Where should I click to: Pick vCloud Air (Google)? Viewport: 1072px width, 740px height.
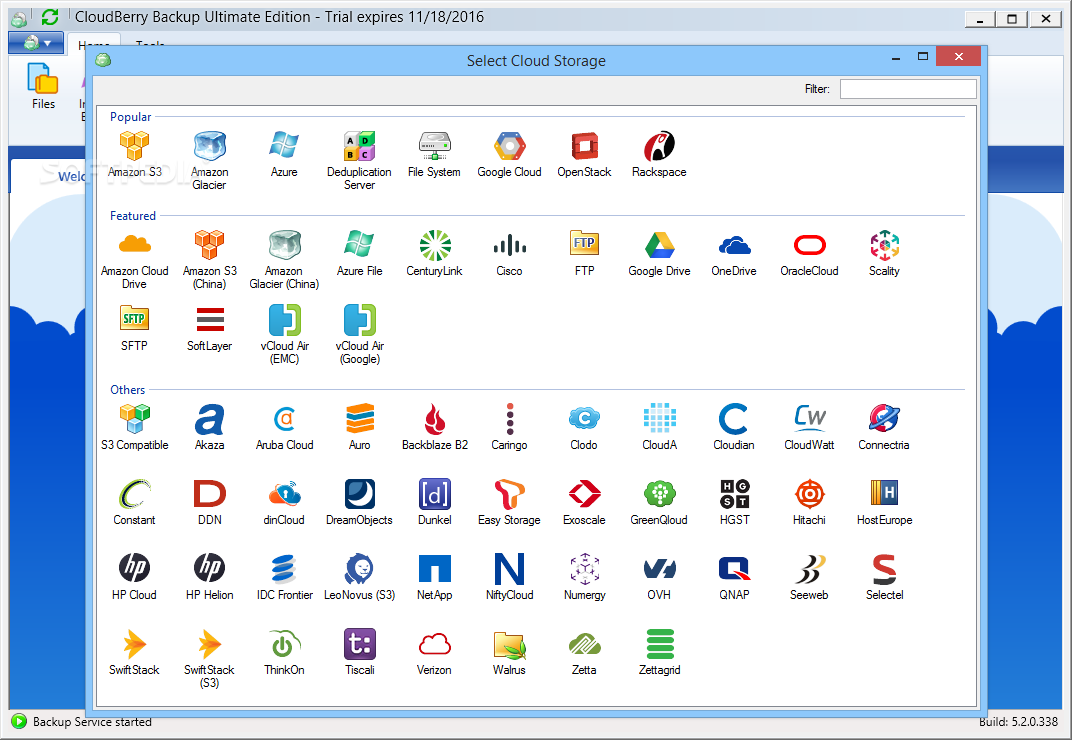pos(360,335)
